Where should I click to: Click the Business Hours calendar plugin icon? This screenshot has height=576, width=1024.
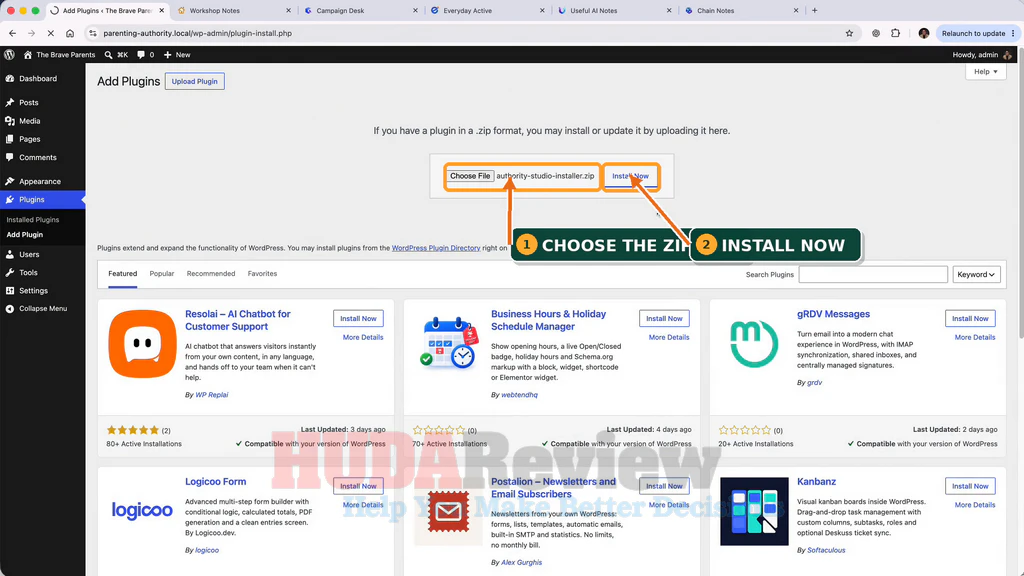tap(449, 343)
